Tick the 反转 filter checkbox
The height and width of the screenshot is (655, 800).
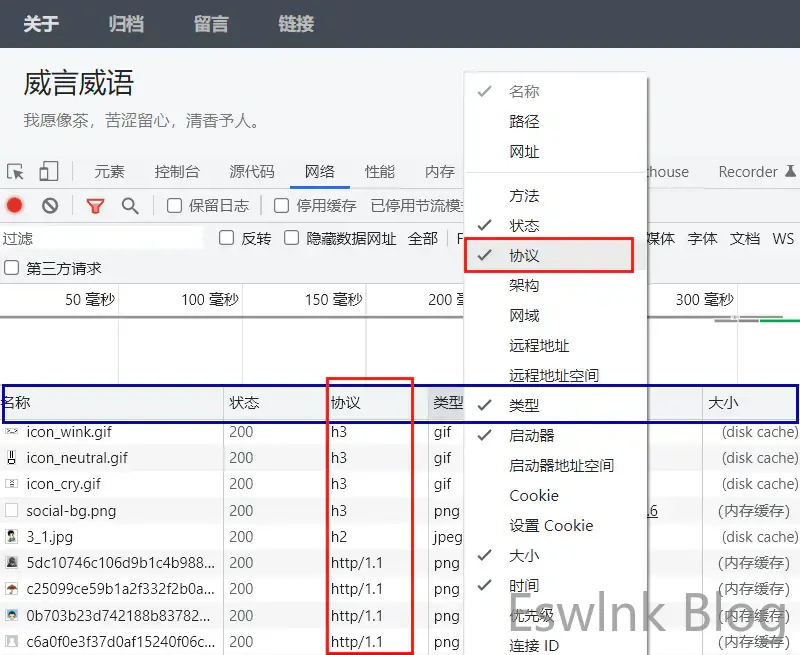pyautogui.click(x=227, y=238)
